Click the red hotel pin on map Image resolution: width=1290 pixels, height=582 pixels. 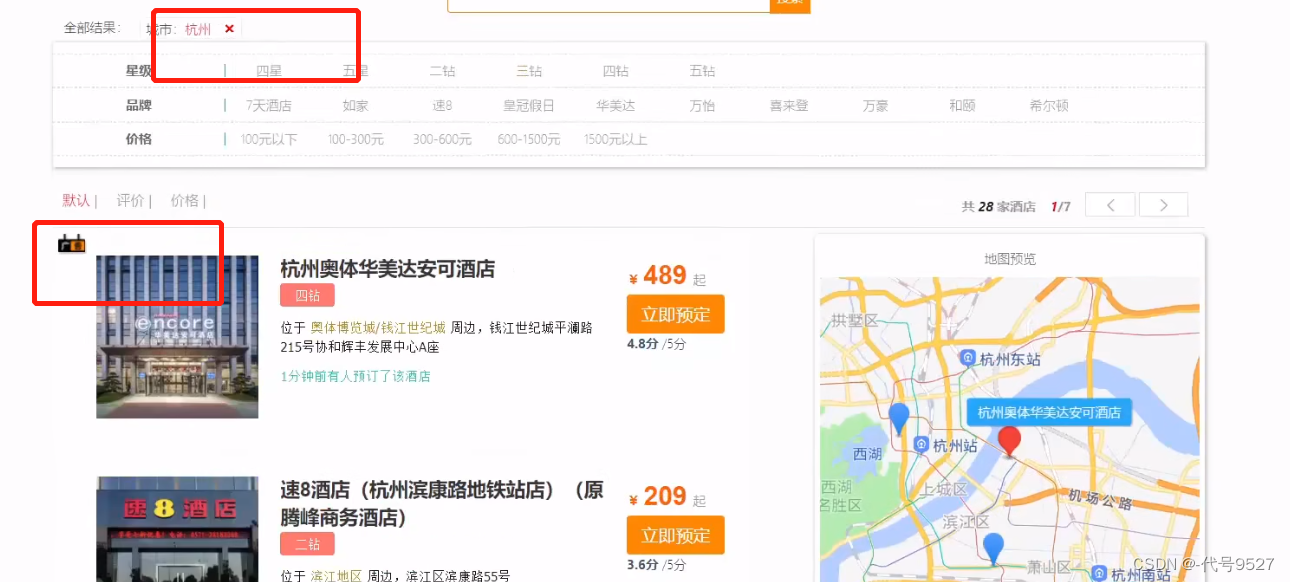(1010, 441)
